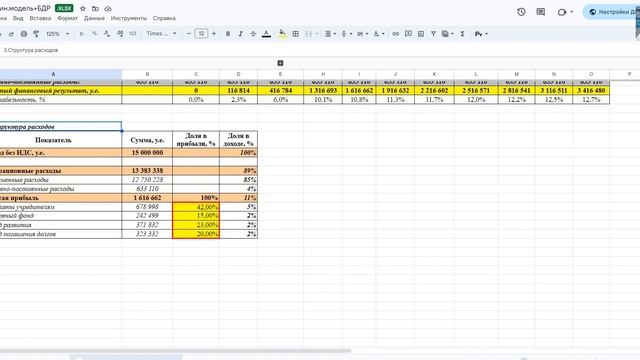Screen dimensions: 640x360
Task: Open functions via the sigma icon
Action: click(x=462, y=34)
